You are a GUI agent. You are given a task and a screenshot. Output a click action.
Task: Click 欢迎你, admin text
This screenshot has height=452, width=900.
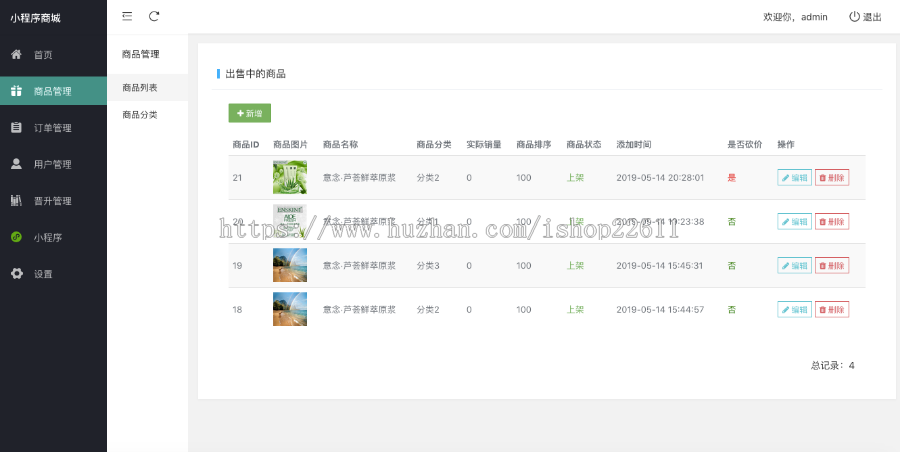795,17
